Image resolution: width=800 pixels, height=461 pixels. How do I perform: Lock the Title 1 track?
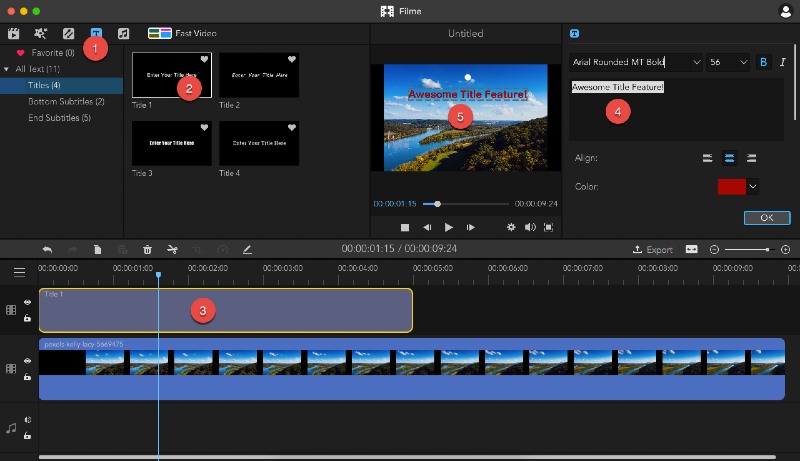(28, 318)
